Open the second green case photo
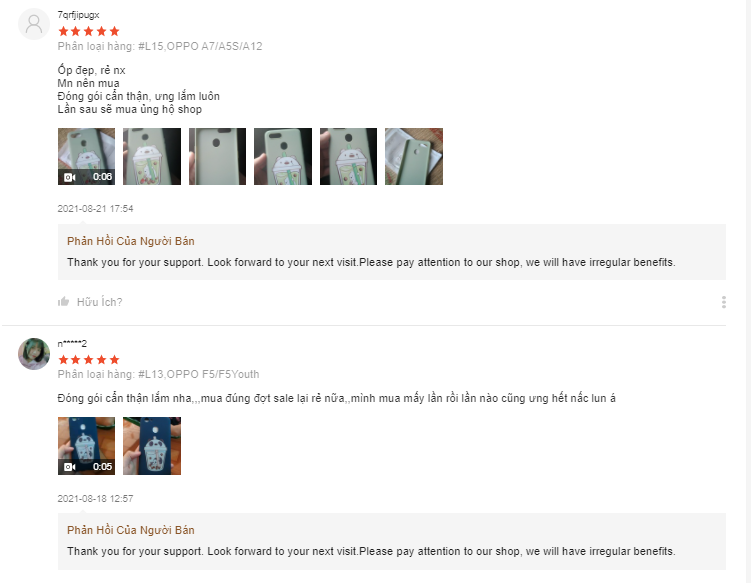The image size is (751, 583). 152,156
